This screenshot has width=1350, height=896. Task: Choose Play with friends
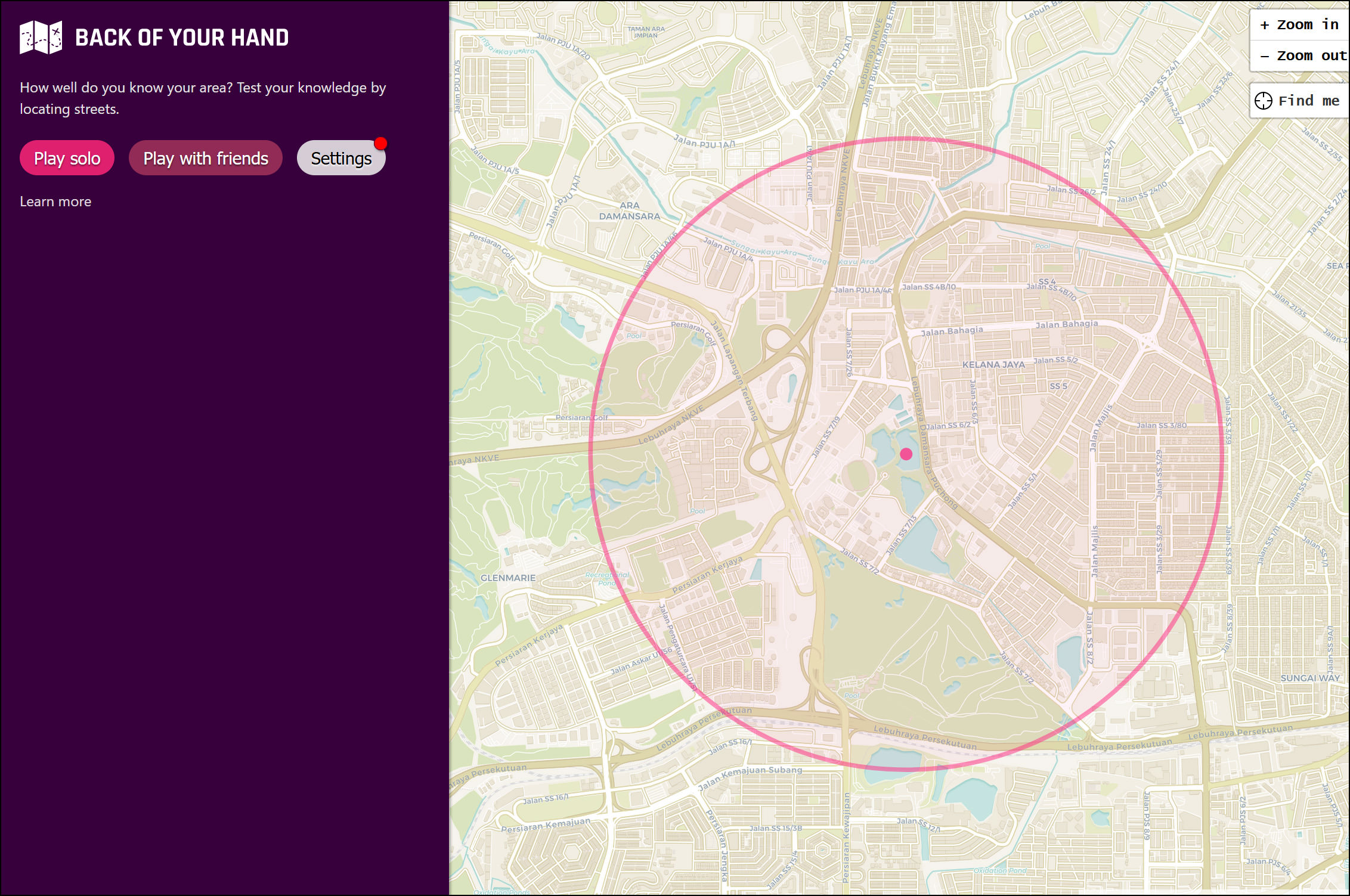tap(206, 158)
